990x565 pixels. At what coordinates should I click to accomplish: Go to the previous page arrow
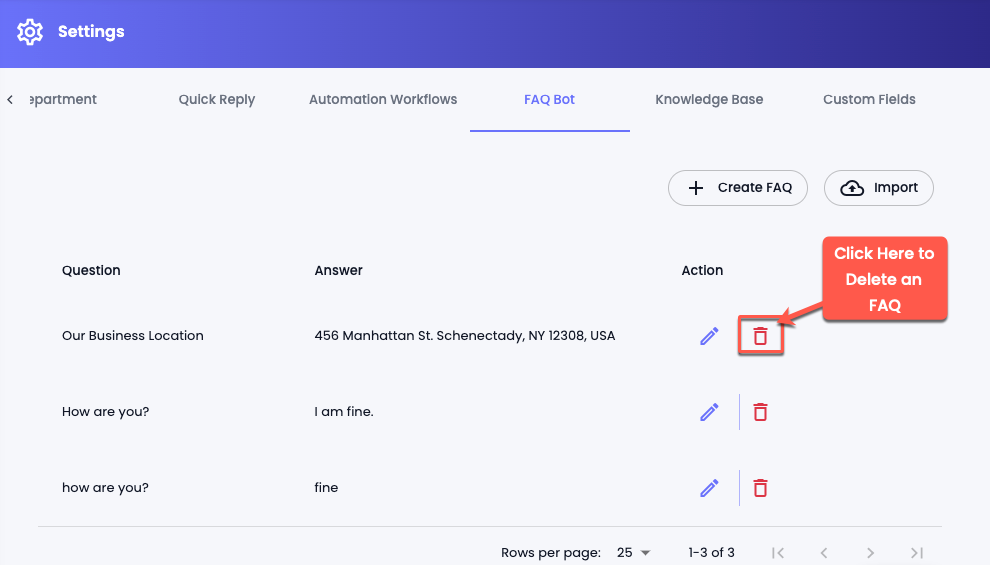tap(824, 553)
